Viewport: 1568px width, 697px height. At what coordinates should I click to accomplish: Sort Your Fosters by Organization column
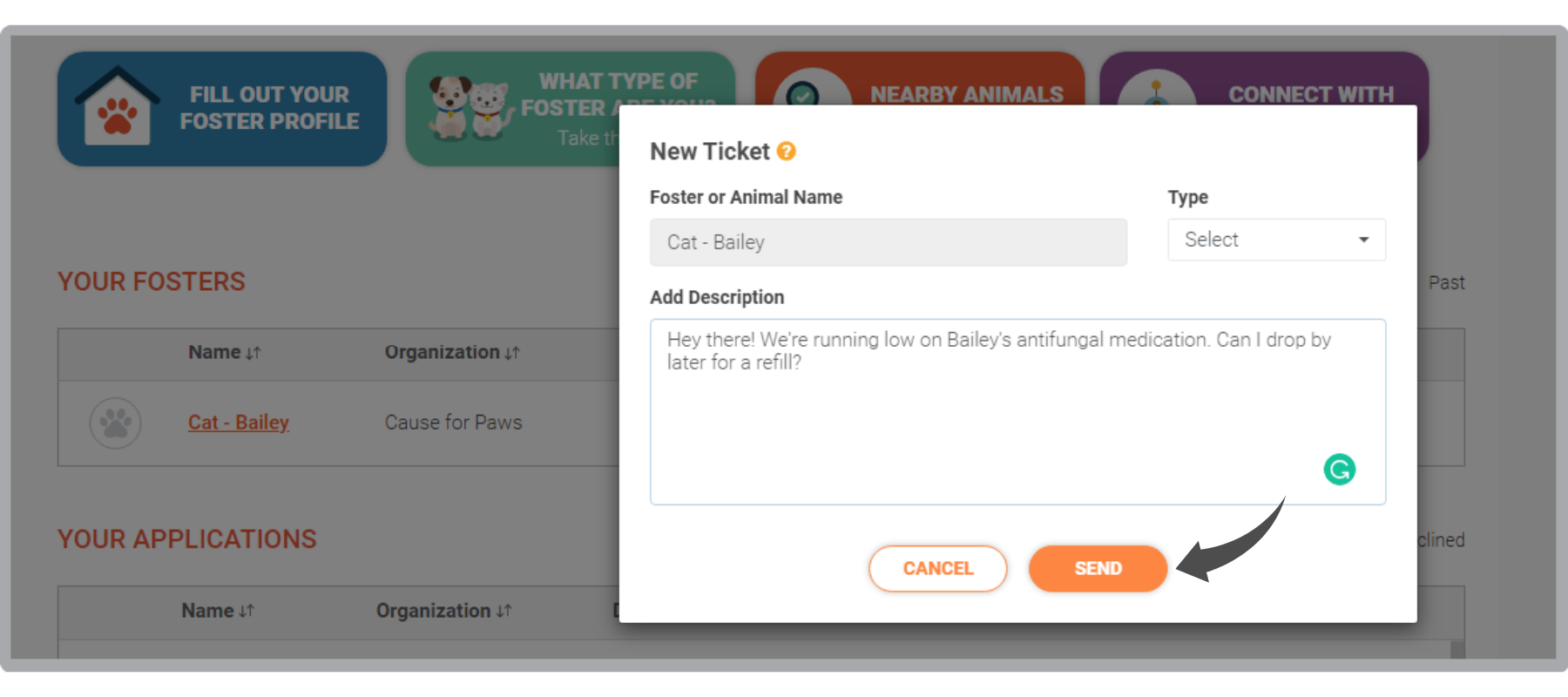coord(452,352)
